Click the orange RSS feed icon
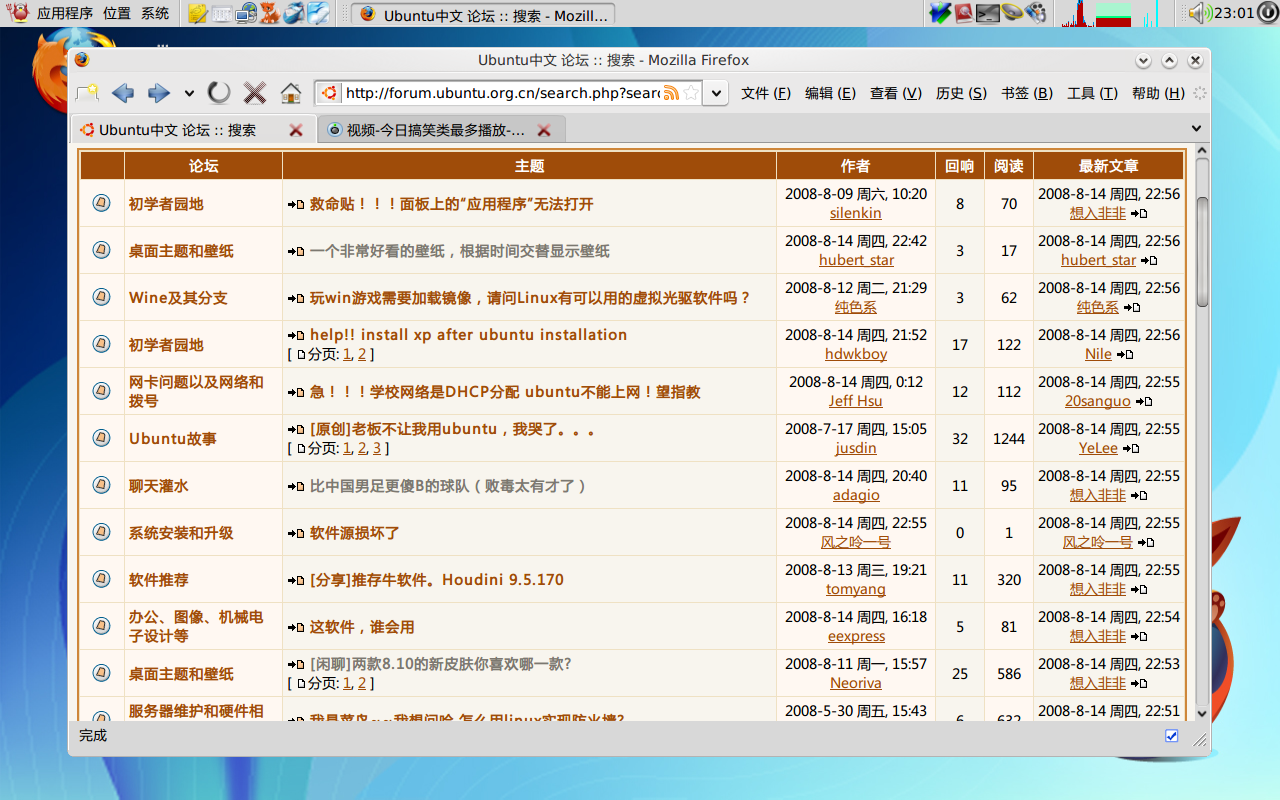This screenshot has height=800, width=1280. click(671, 93)
